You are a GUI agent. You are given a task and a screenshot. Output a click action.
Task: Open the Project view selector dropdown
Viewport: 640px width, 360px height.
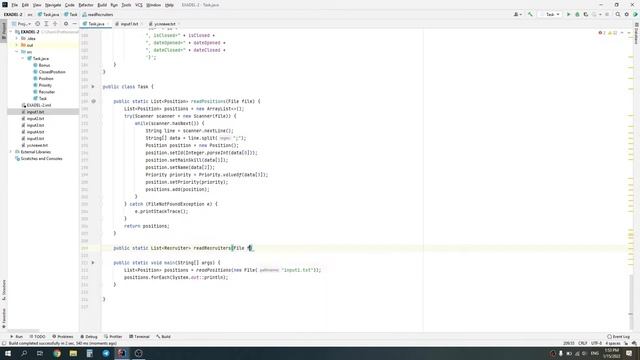[21, 24]
